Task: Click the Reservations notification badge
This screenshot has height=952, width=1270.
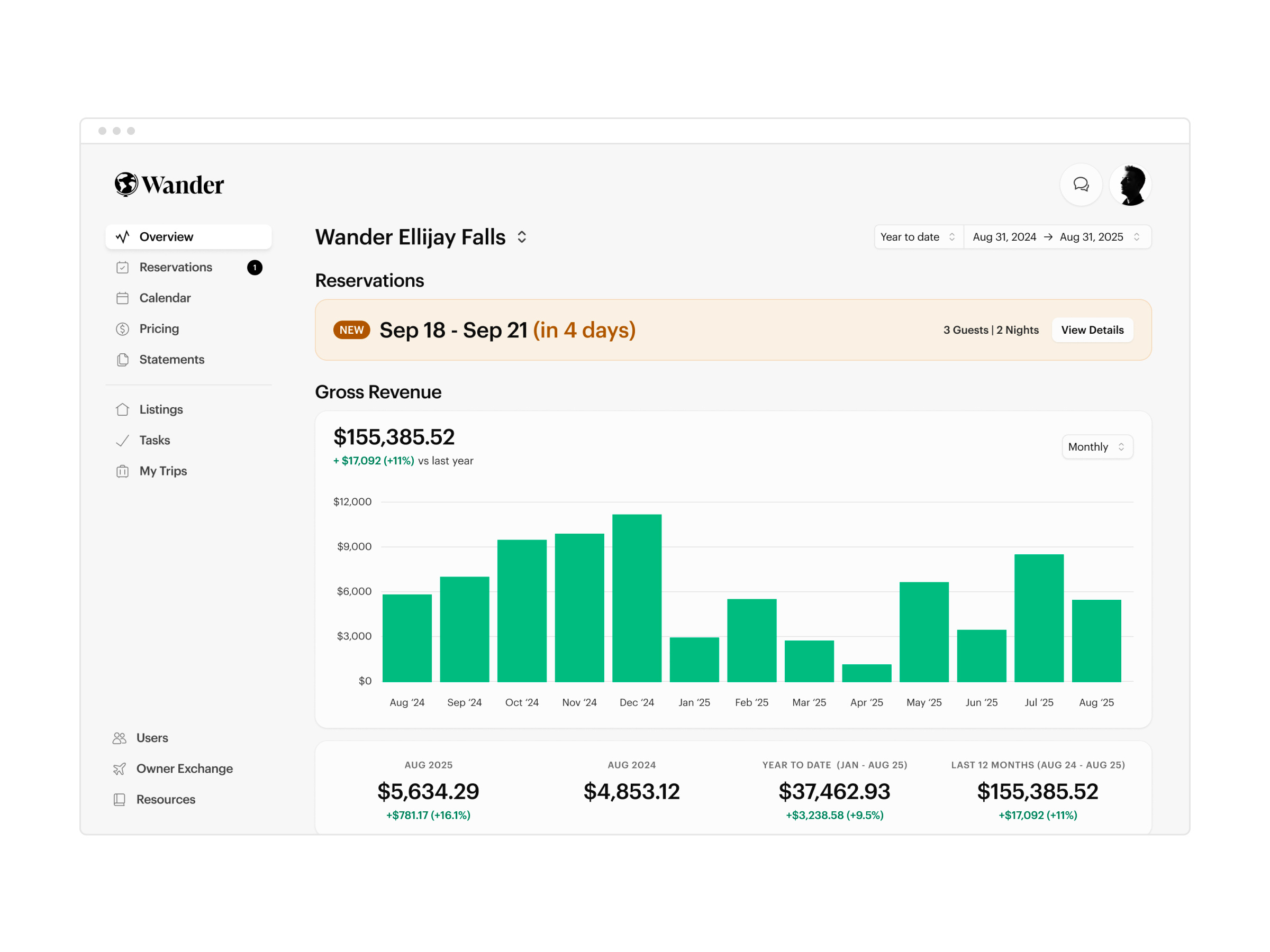Action: pyautogui.click(x=255, y=267)
